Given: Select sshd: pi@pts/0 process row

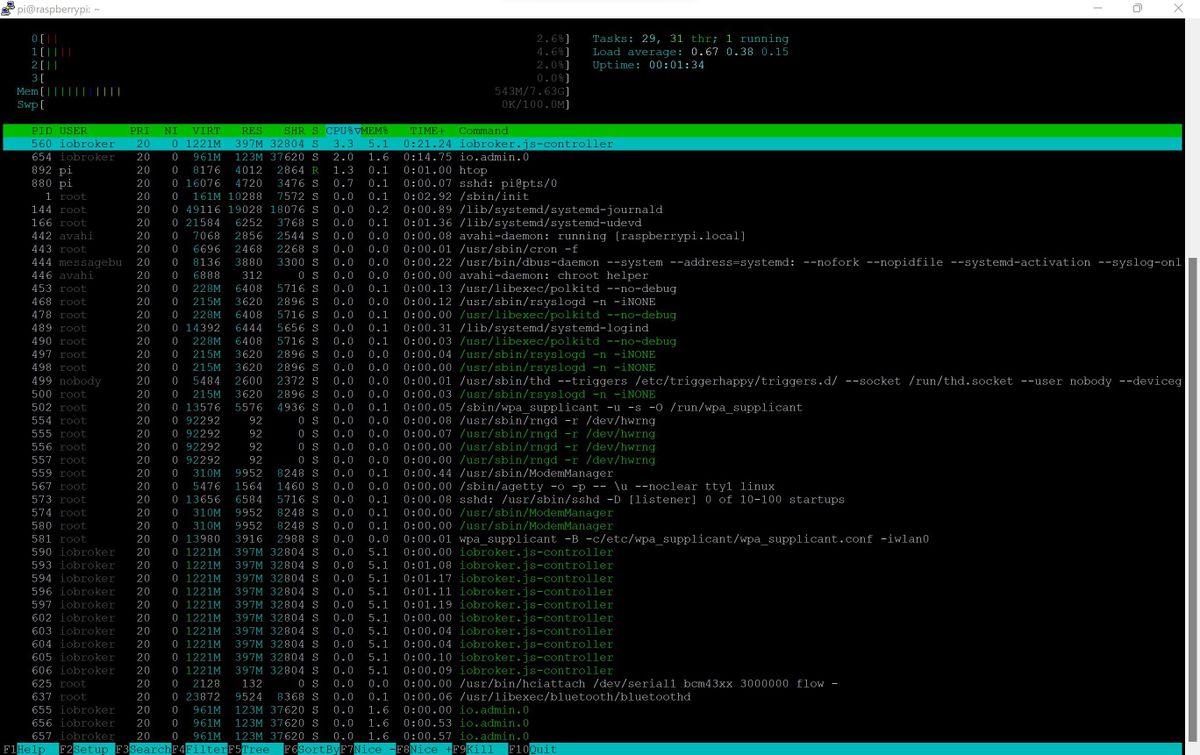Looking at the screenshot, I should coord(594,183).
